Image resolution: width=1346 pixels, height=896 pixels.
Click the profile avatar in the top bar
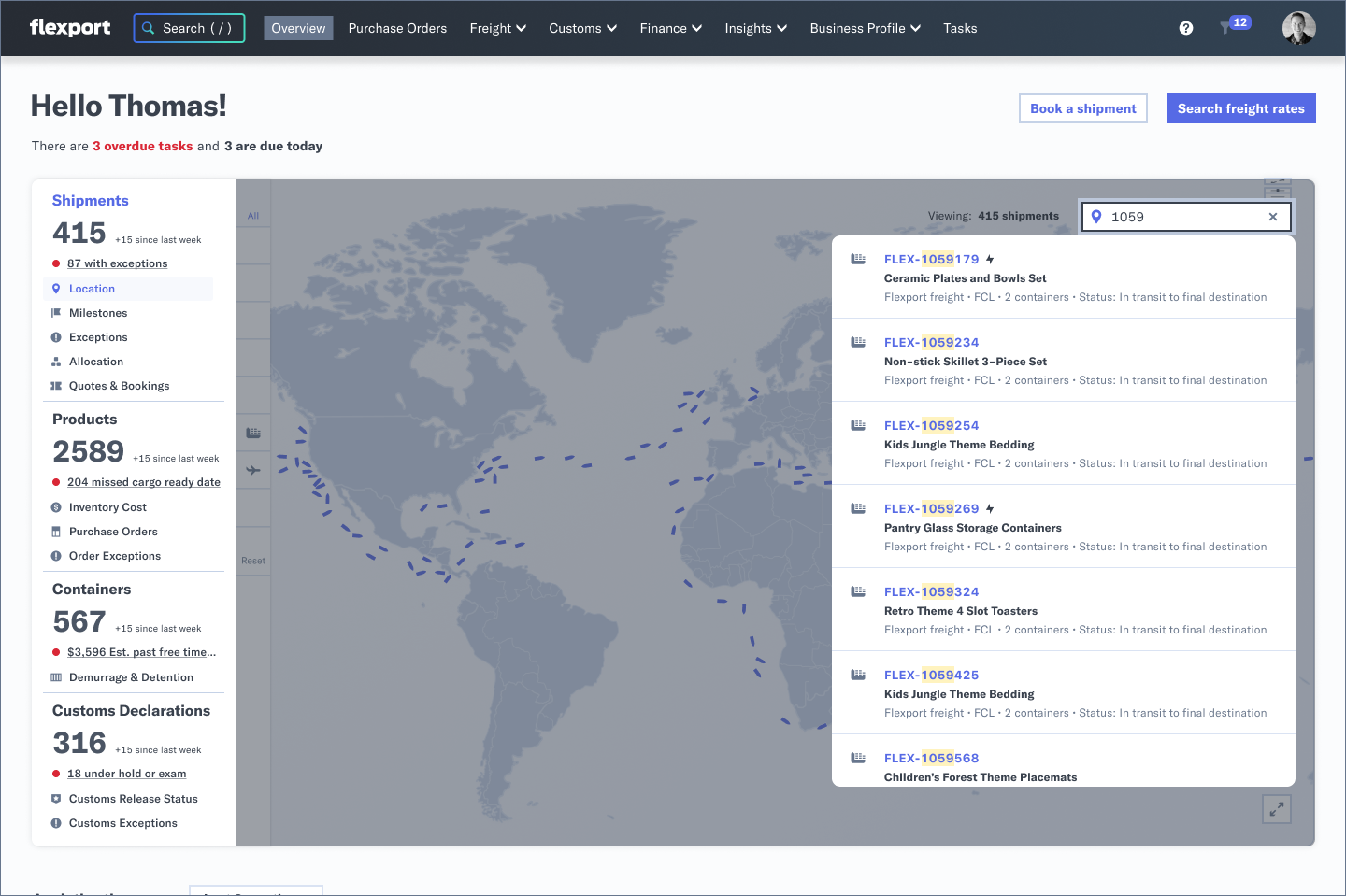tap(1298, 28)
